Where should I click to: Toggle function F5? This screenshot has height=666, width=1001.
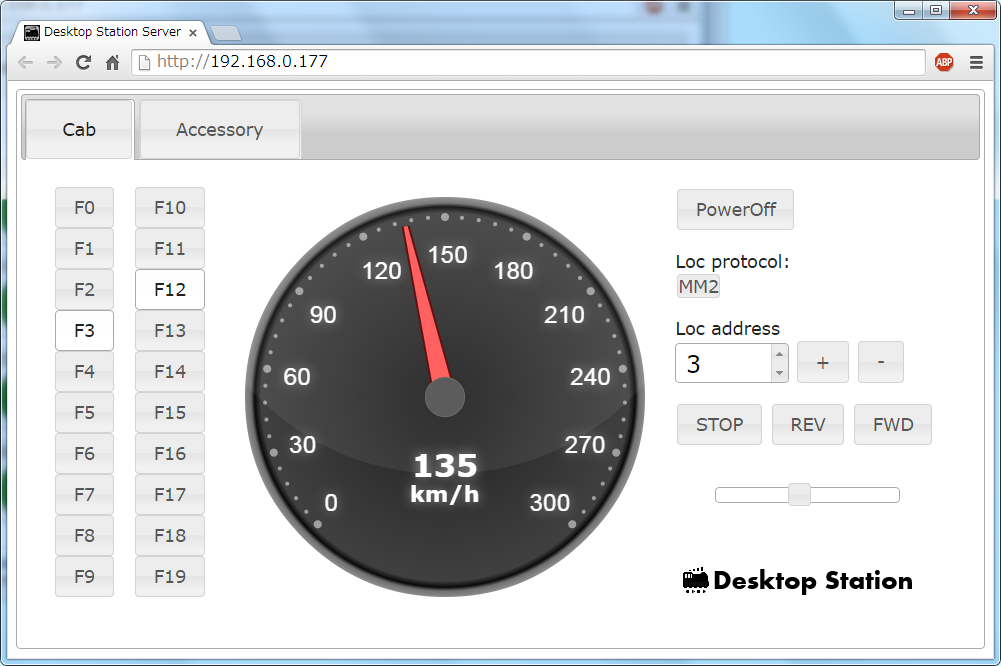(x=84, y=412)
